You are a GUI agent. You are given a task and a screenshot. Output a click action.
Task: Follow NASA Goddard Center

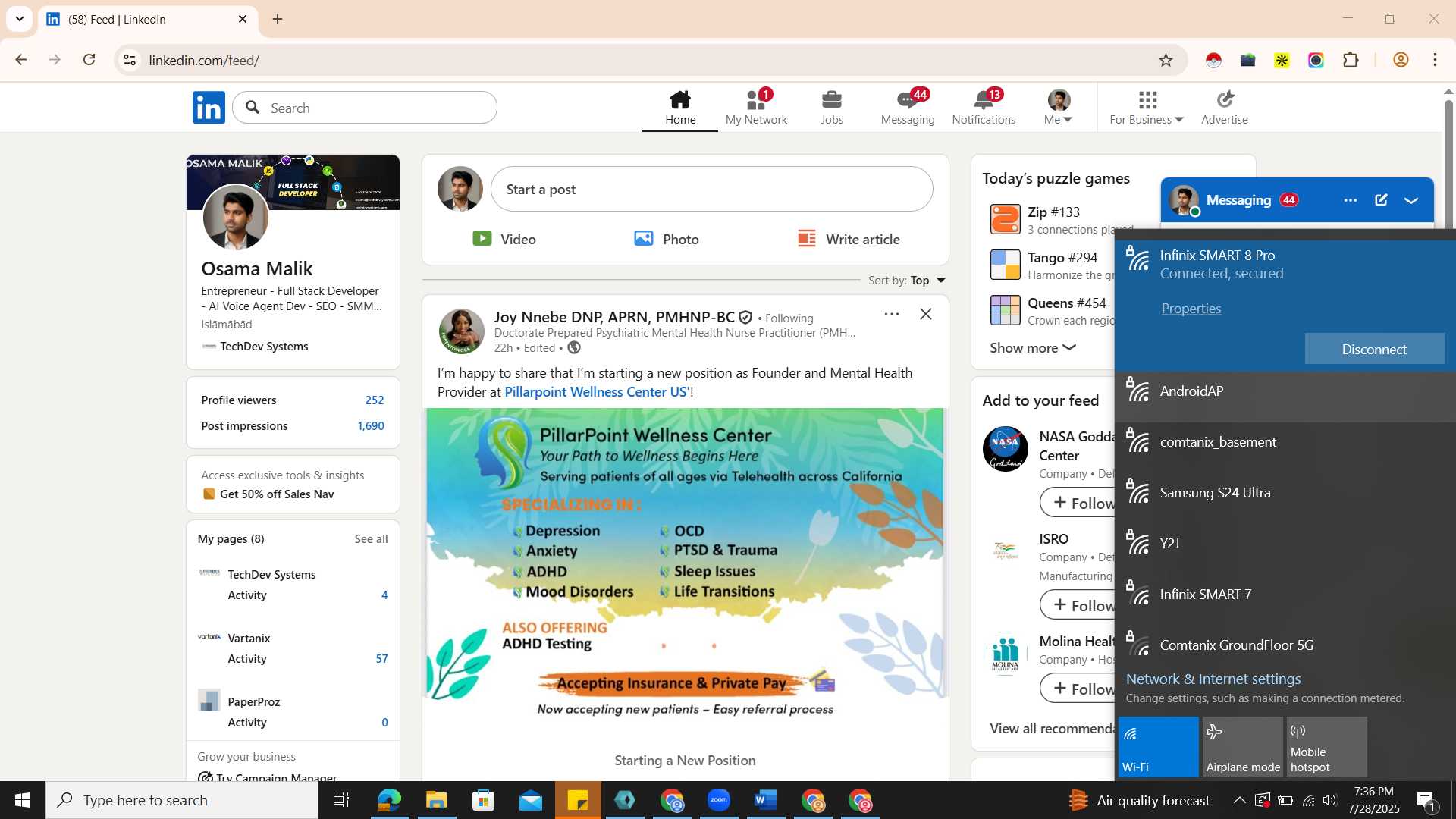[x=1078, y=503]
